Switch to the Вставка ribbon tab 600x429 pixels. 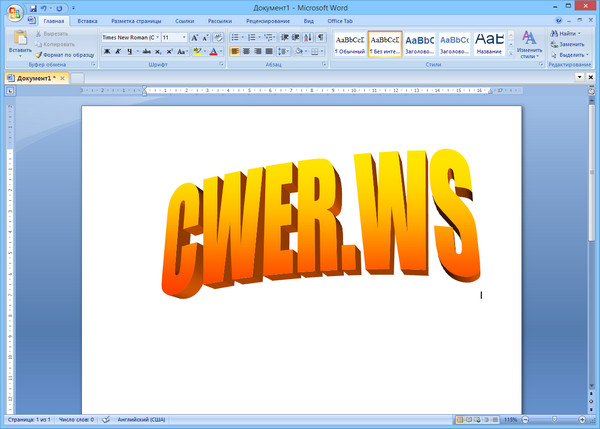coord(87,21)
